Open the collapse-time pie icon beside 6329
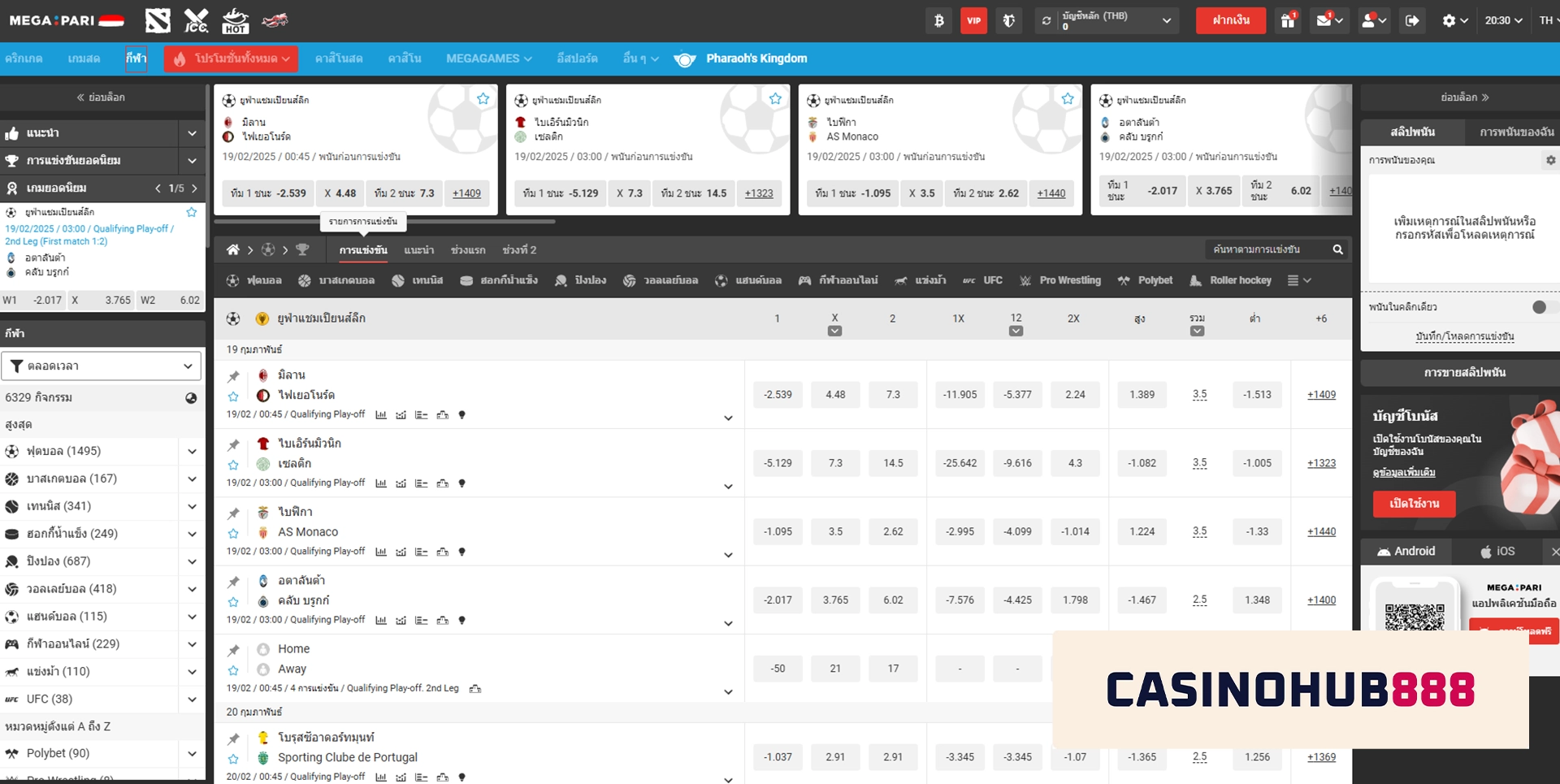This screenshot has height=784, width=1560. click(191, 398)
